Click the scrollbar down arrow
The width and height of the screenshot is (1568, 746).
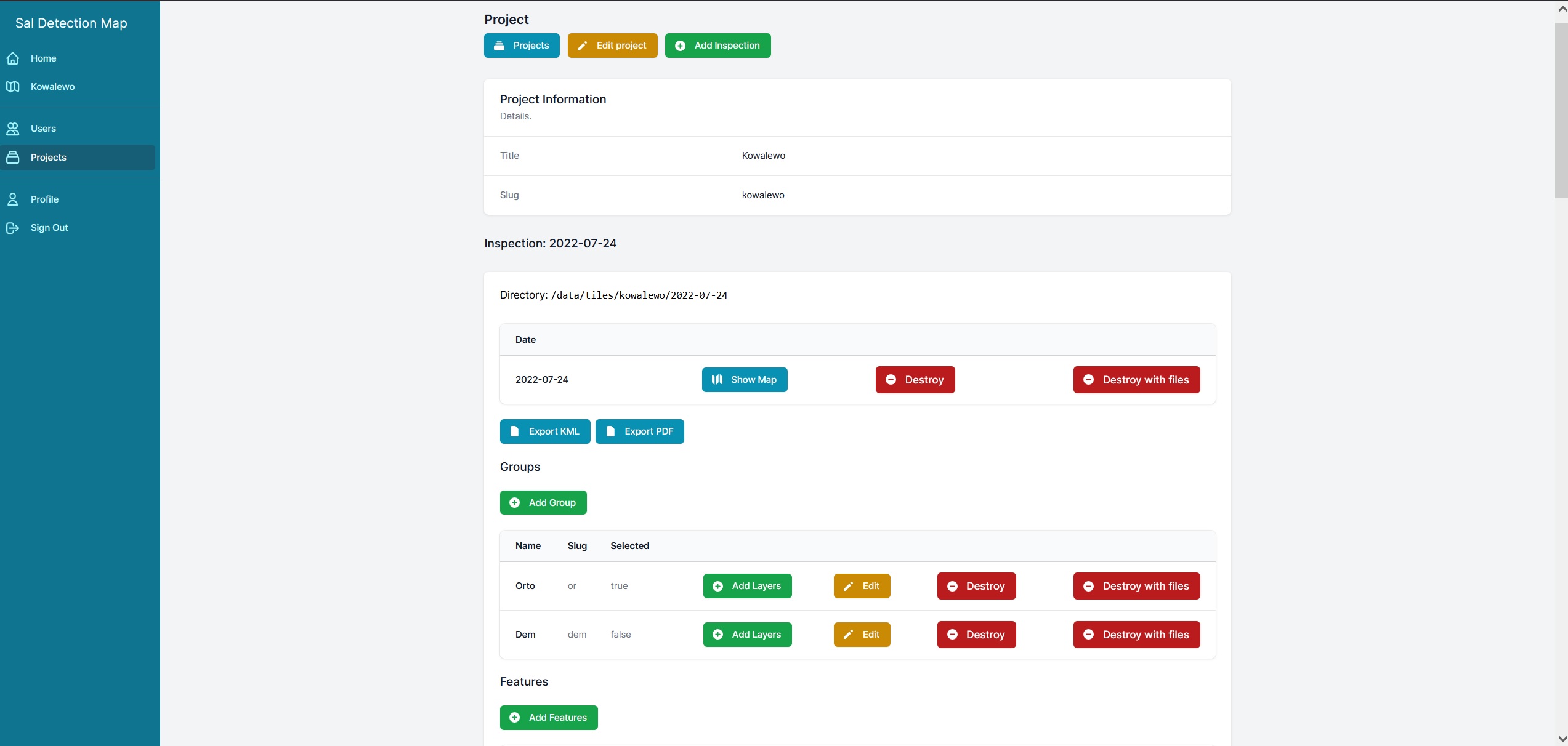(x=1561, y=739)
